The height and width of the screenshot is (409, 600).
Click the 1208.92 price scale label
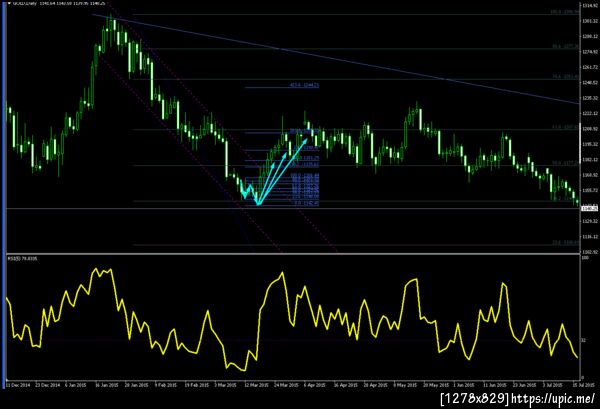pos(590,129)
